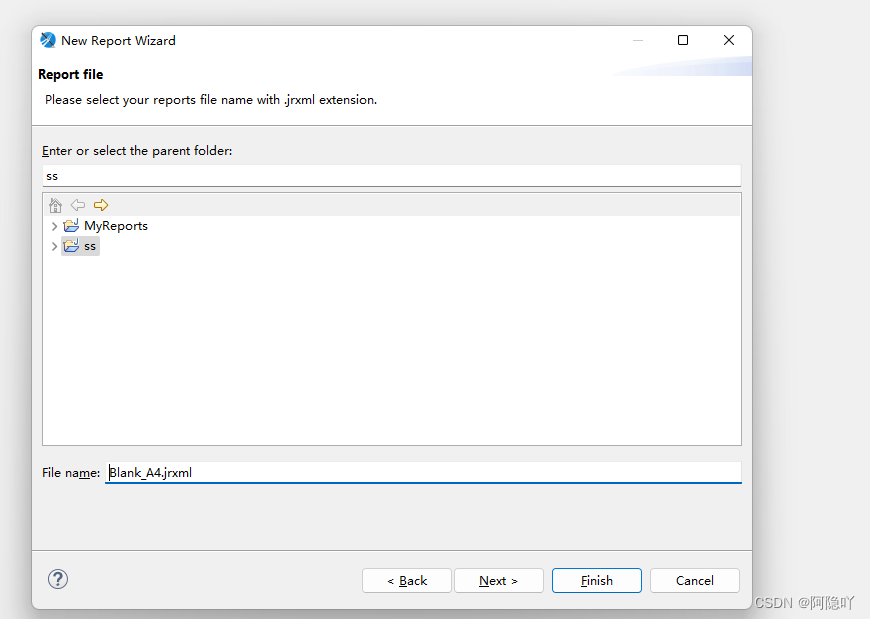Click the parent folder text field showing ss
This screenshot has width=870, height=619.
coord(390,176)
